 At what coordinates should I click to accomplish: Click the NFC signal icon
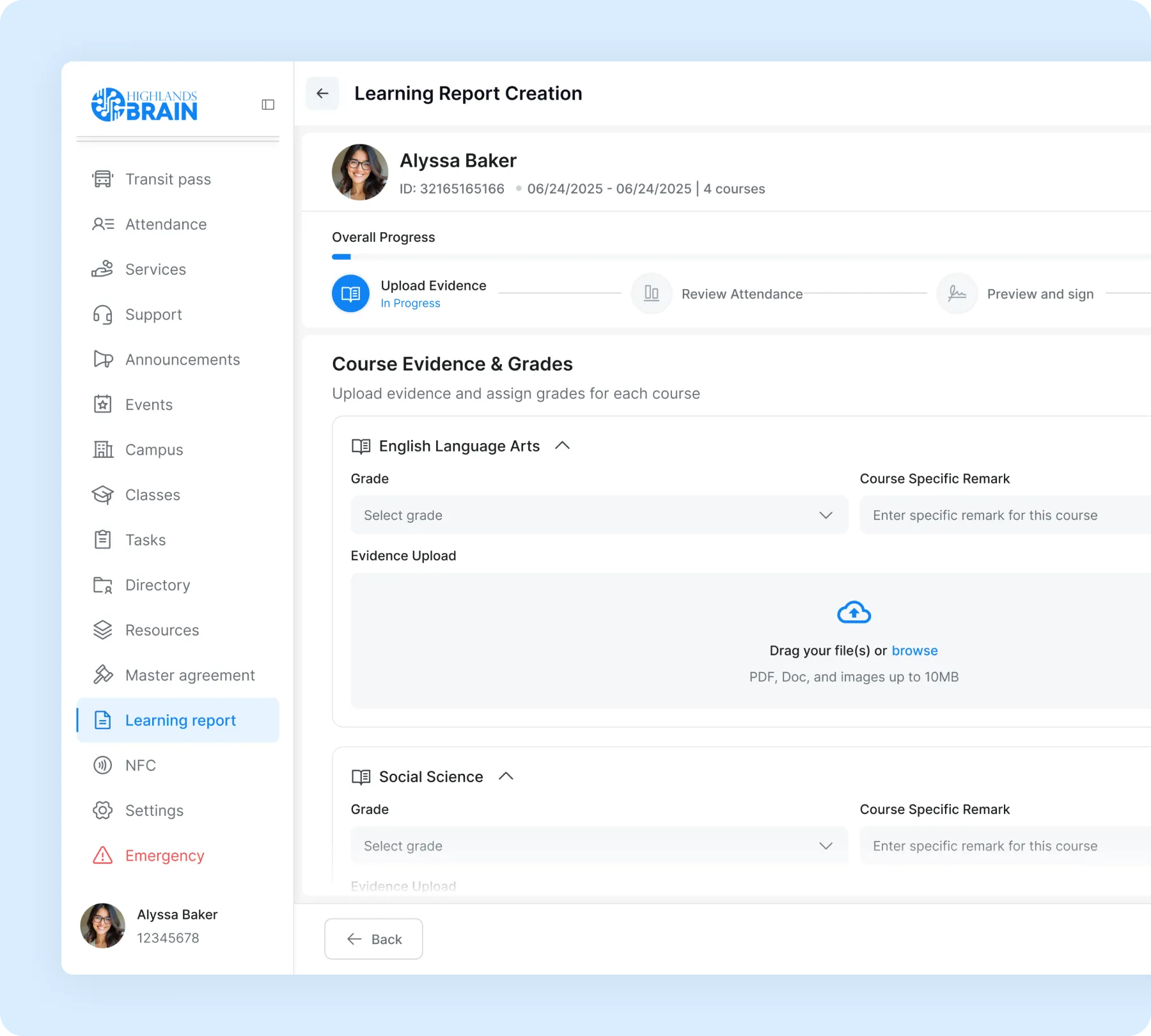[x=102, y=765]
